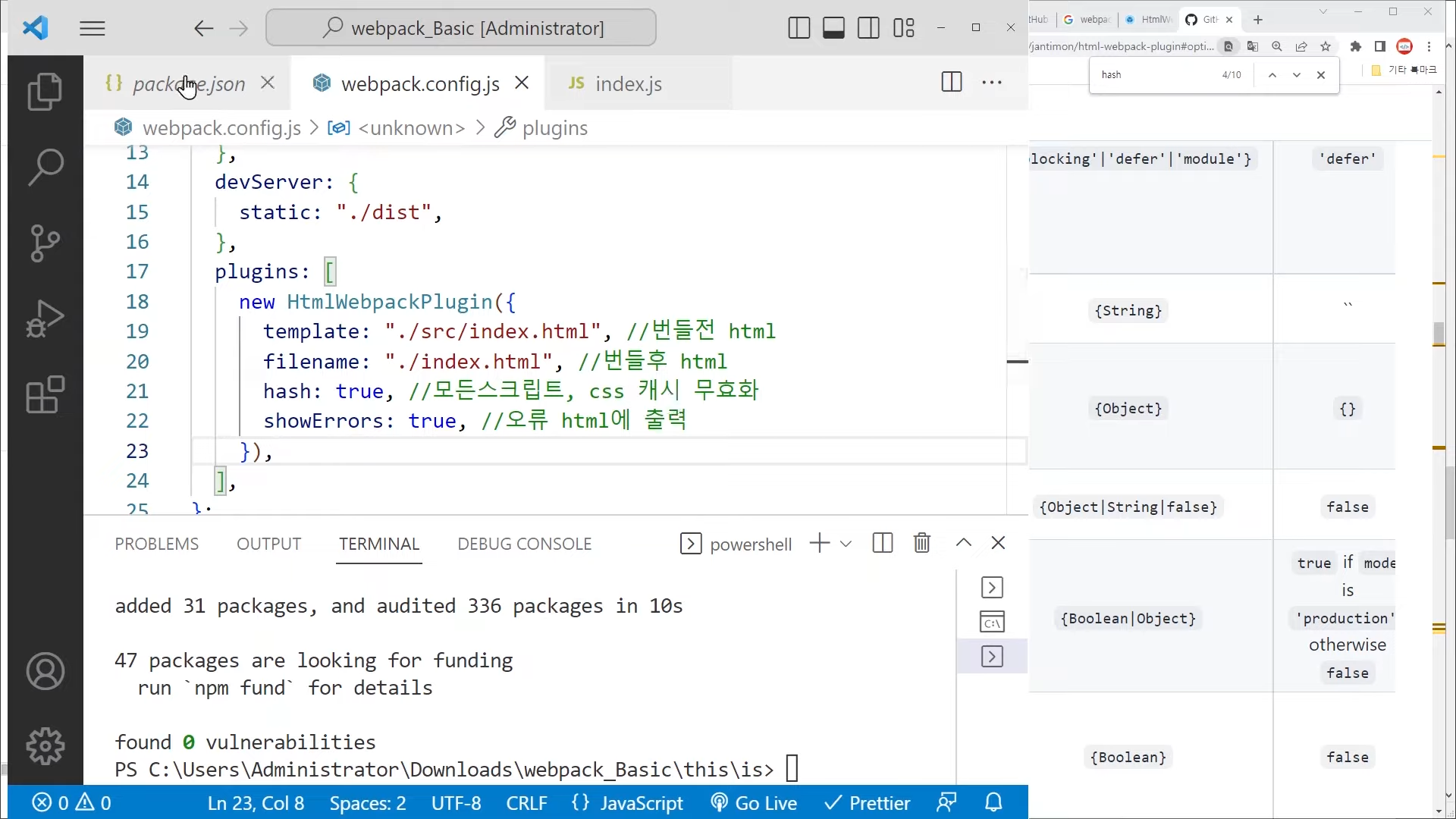The width and height of the screenshot is (1456, 819).
Task: Jump to next find match in browser
Action: tap(1297, 75)
